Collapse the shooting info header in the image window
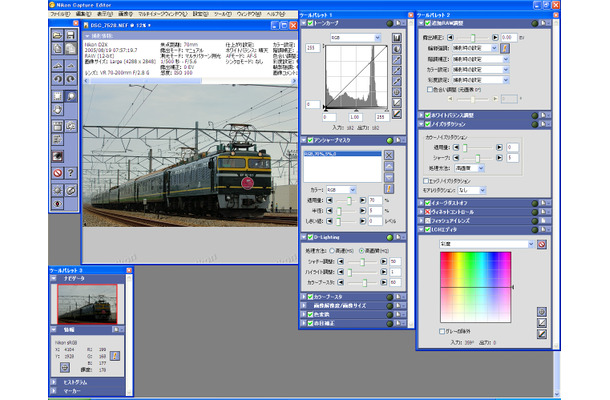The image size is (610, 400). pyautogui.click(x=87, y=36)
